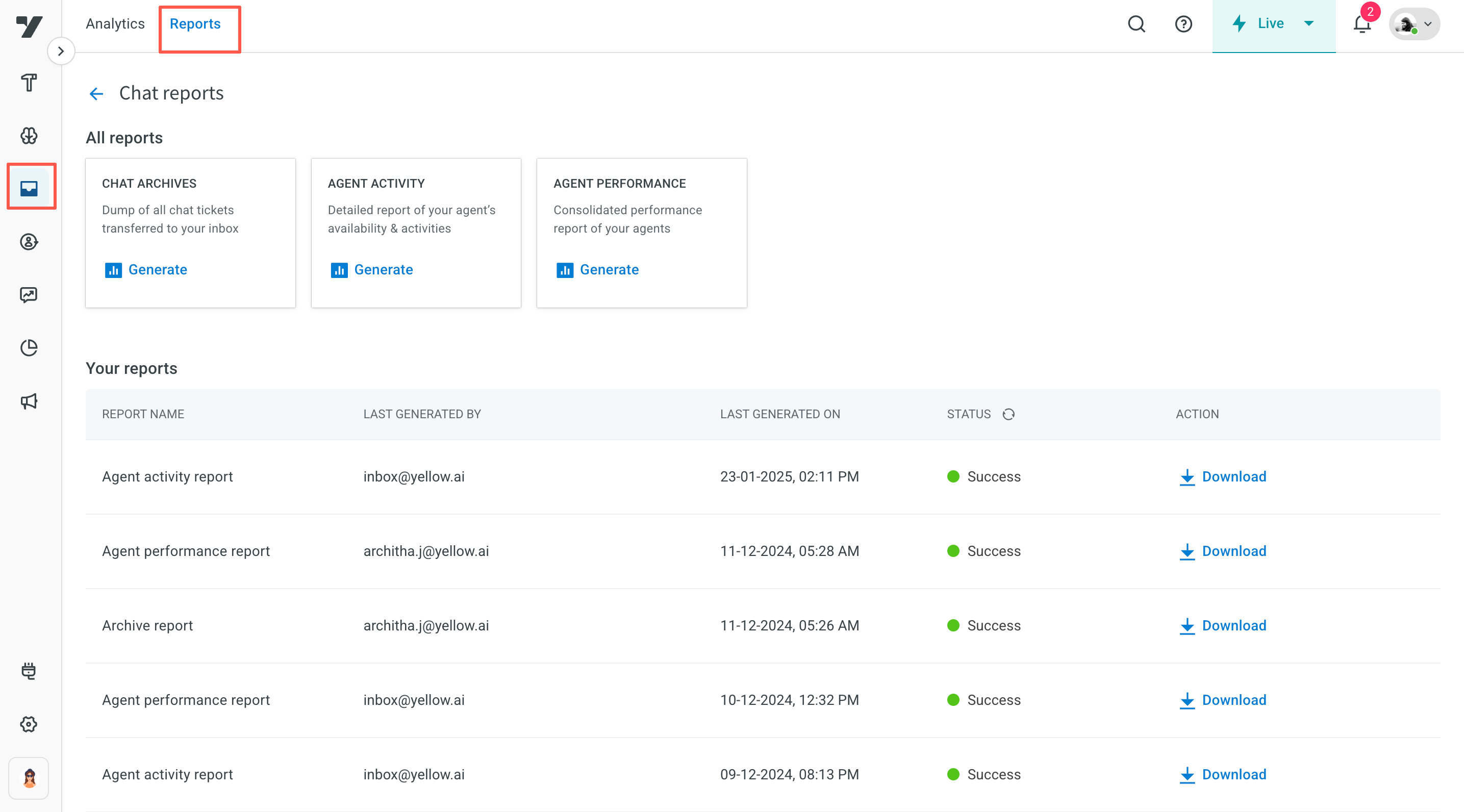Switch to the Reports tab
1464x812 pixels.
[x=195, y=24]
